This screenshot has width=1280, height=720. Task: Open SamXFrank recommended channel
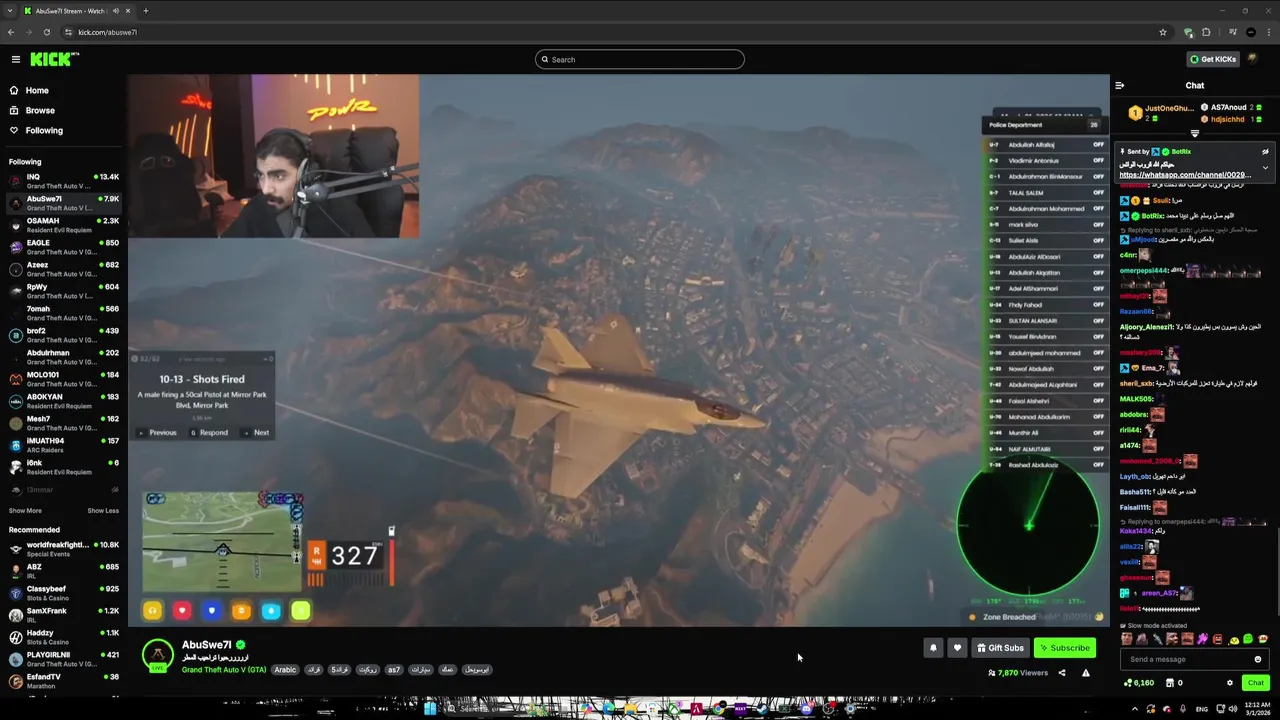click(x=63, y=615)
